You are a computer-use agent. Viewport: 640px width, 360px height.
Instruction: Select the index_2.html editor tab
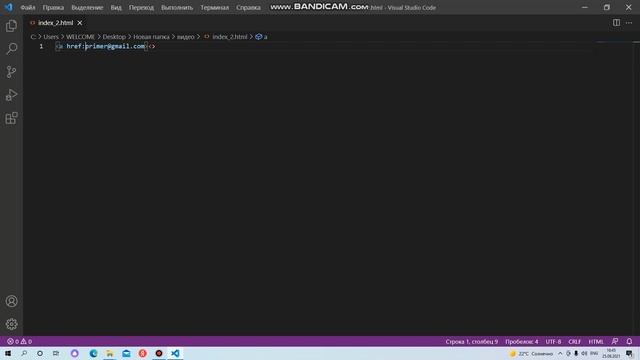coord(56,23)
